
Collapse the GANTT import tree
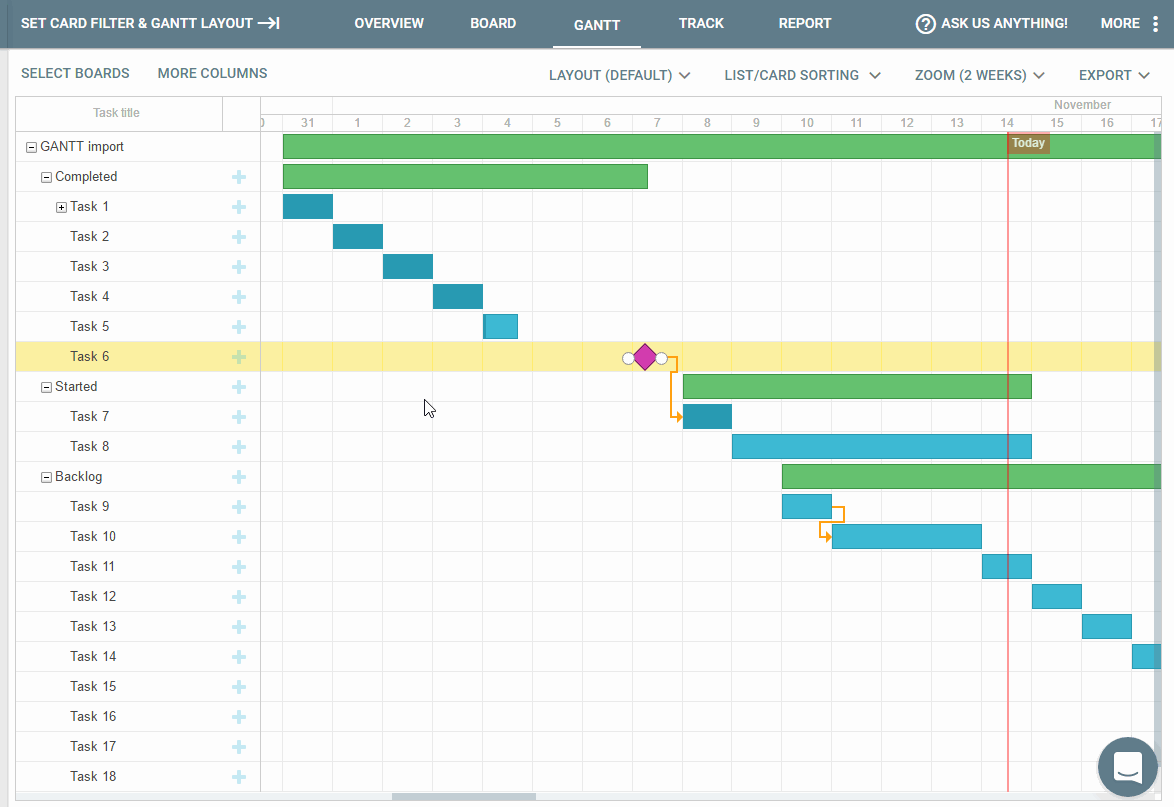[31, 146]
